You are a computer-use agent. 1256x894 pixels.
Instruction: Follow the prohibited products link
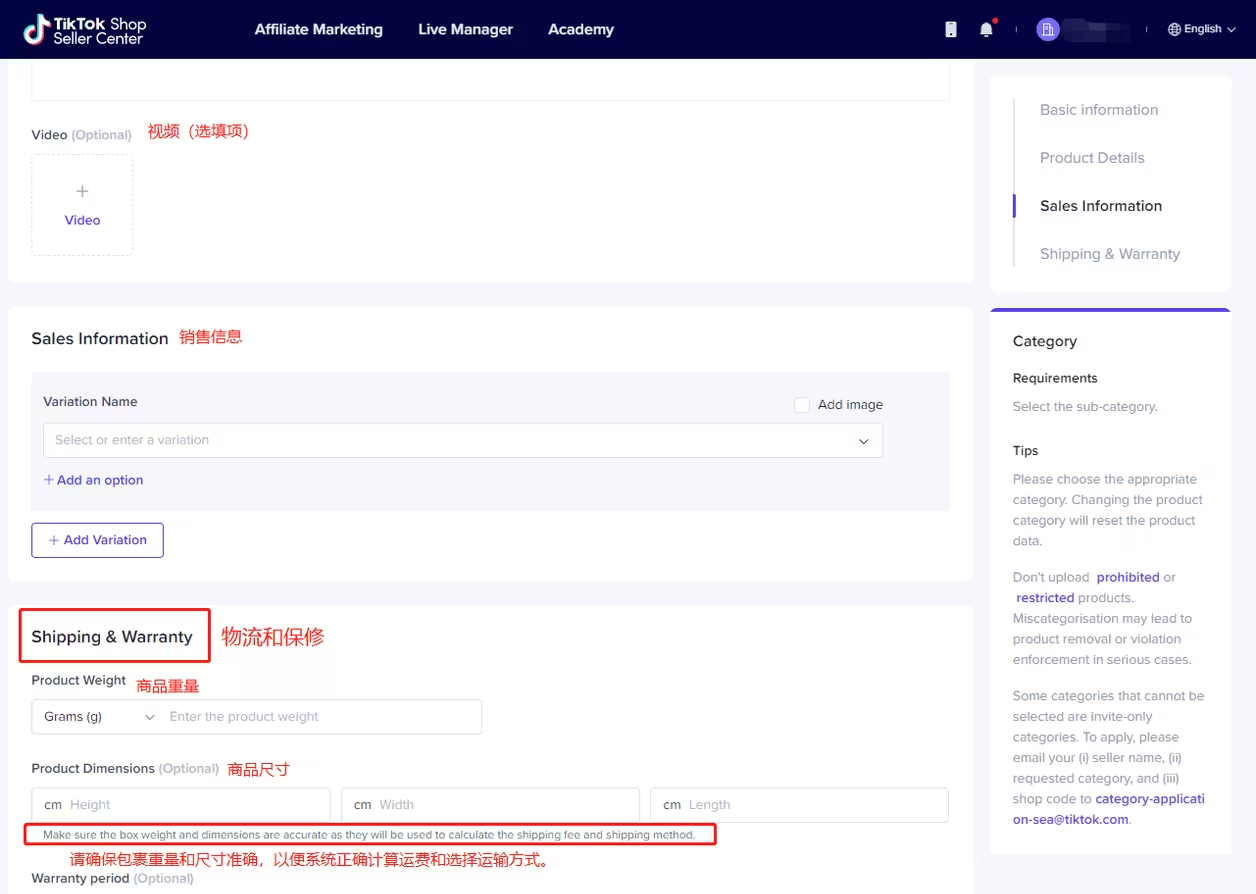[1127, 577]
